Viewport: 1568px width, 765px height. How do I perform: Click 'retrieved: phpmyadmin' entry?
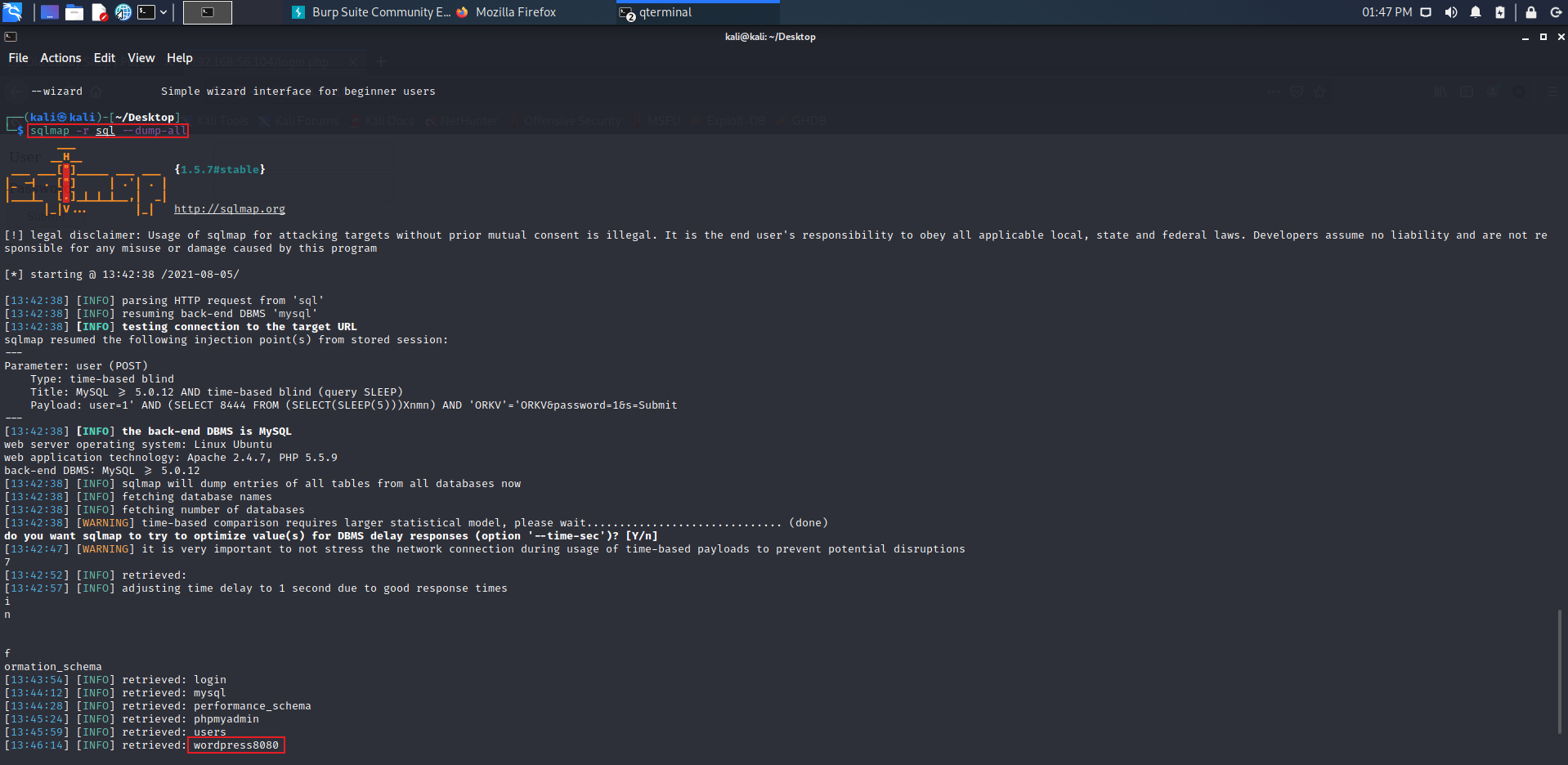pyautogui.click(x=190, y=719)
